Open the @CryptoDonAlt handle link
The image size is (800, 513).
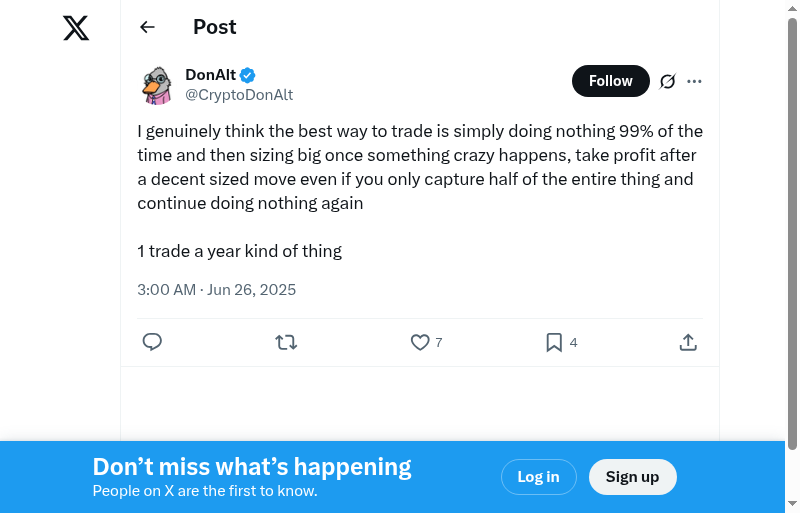[239, 95]
